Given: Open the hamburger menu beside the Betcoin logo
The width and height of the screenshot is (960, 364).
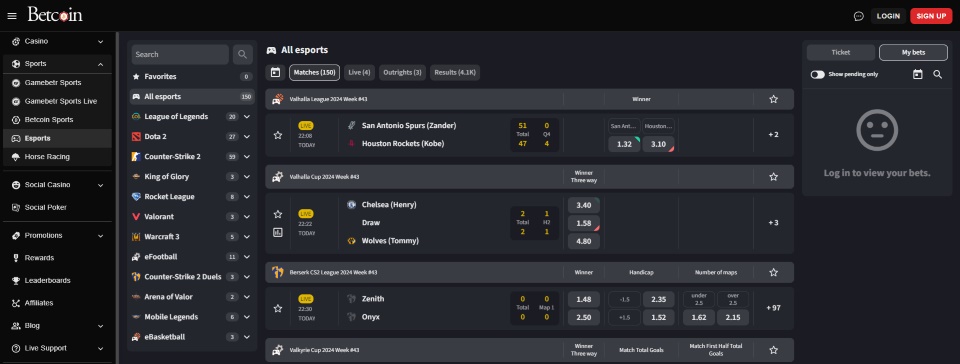Looking at the screenshot, I should (x=12, y=16).
